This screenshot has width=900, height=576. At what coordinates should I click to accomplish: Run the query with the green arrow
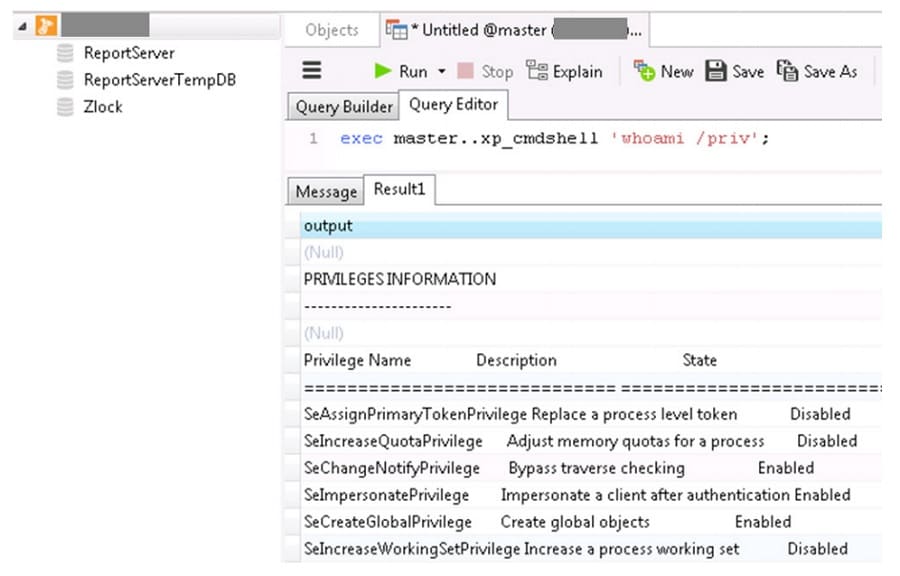(382, 71)
